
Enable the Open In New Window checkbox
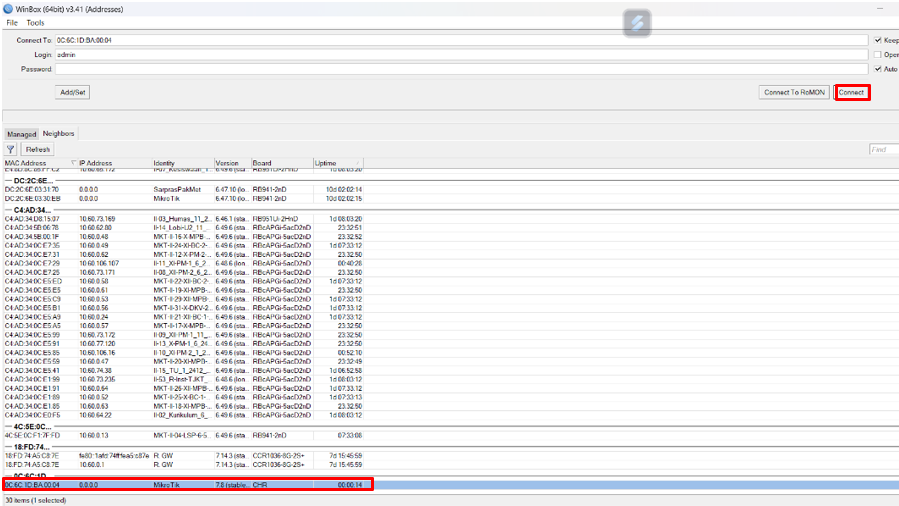tap(877, 54)
